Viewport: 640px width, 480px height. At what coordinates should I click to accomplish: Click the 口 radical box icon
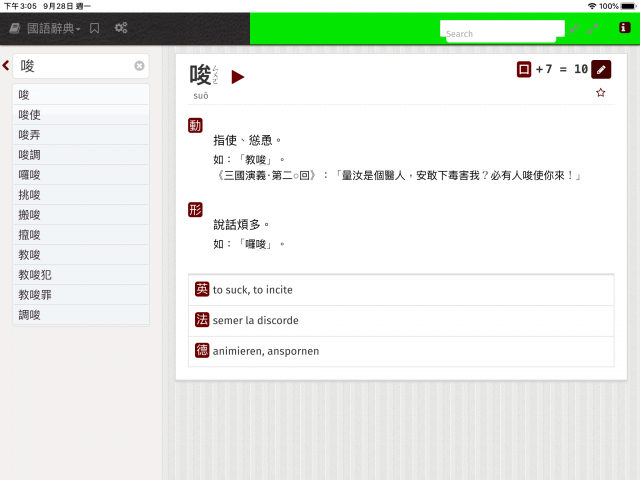[524, 69]
